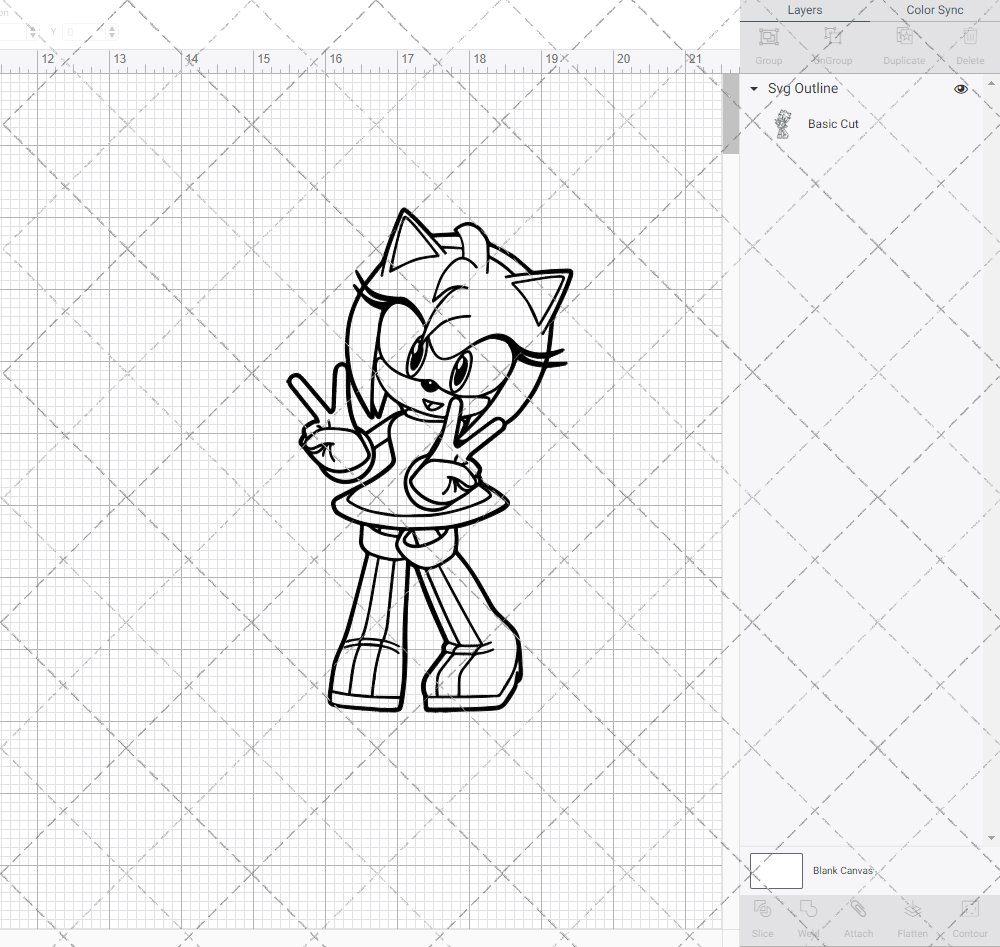Select the Weld tool
Screen dimensions: 1000x947
pyautogui.click(x=808, y=916)
